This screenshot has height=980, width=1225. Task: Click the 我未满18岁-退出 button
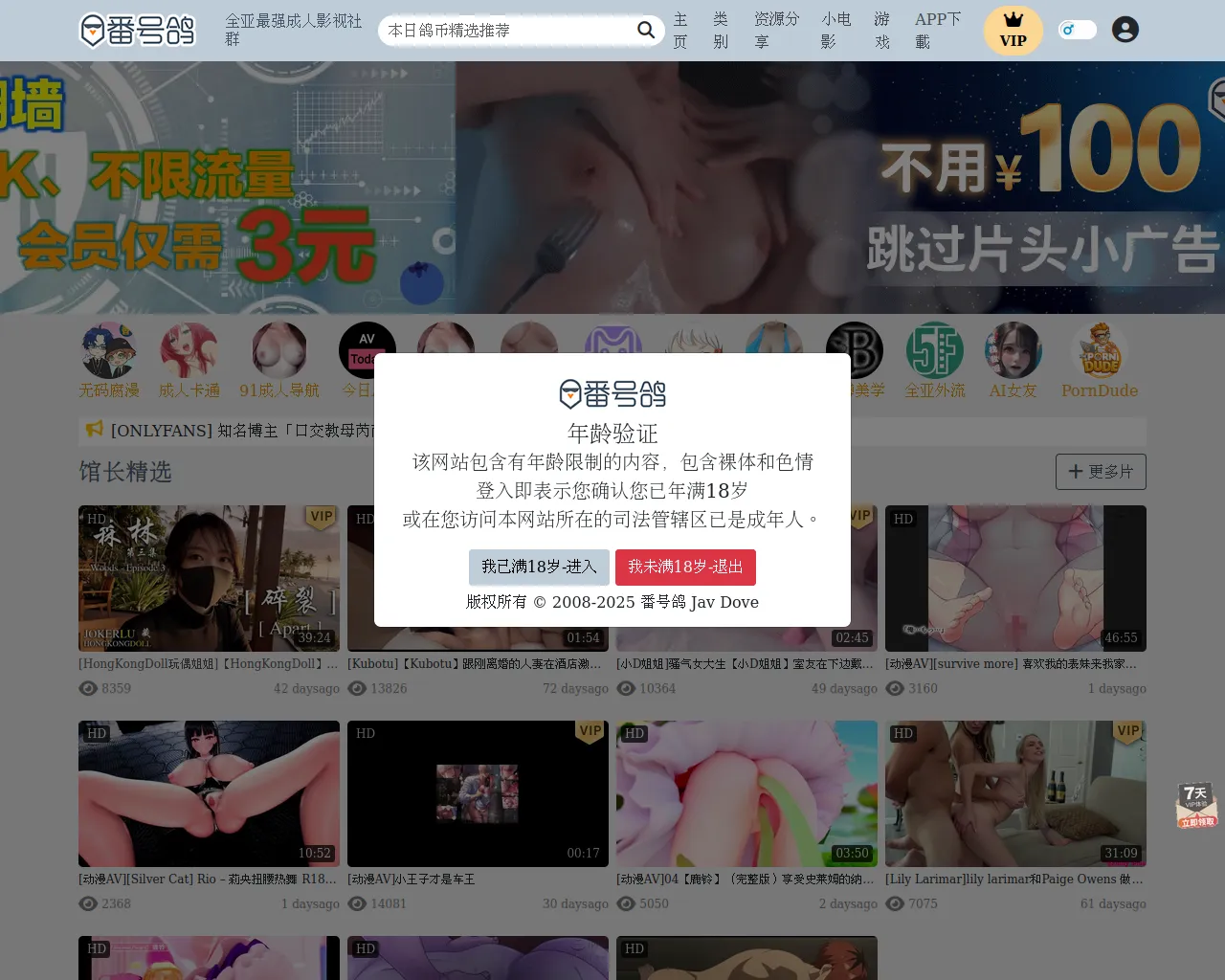coord(685,567)
